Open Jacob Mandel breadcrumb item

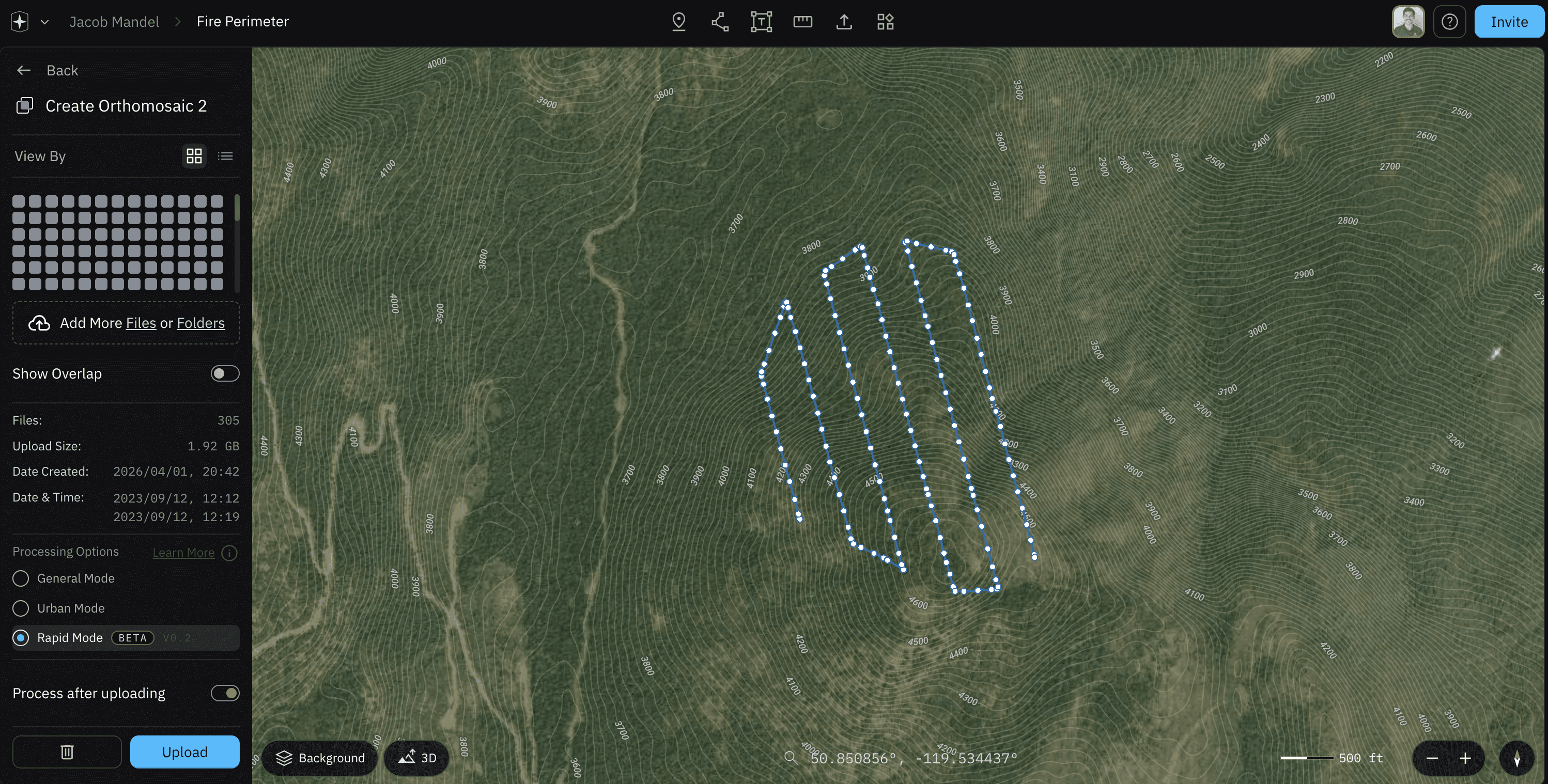coord(114,22)
